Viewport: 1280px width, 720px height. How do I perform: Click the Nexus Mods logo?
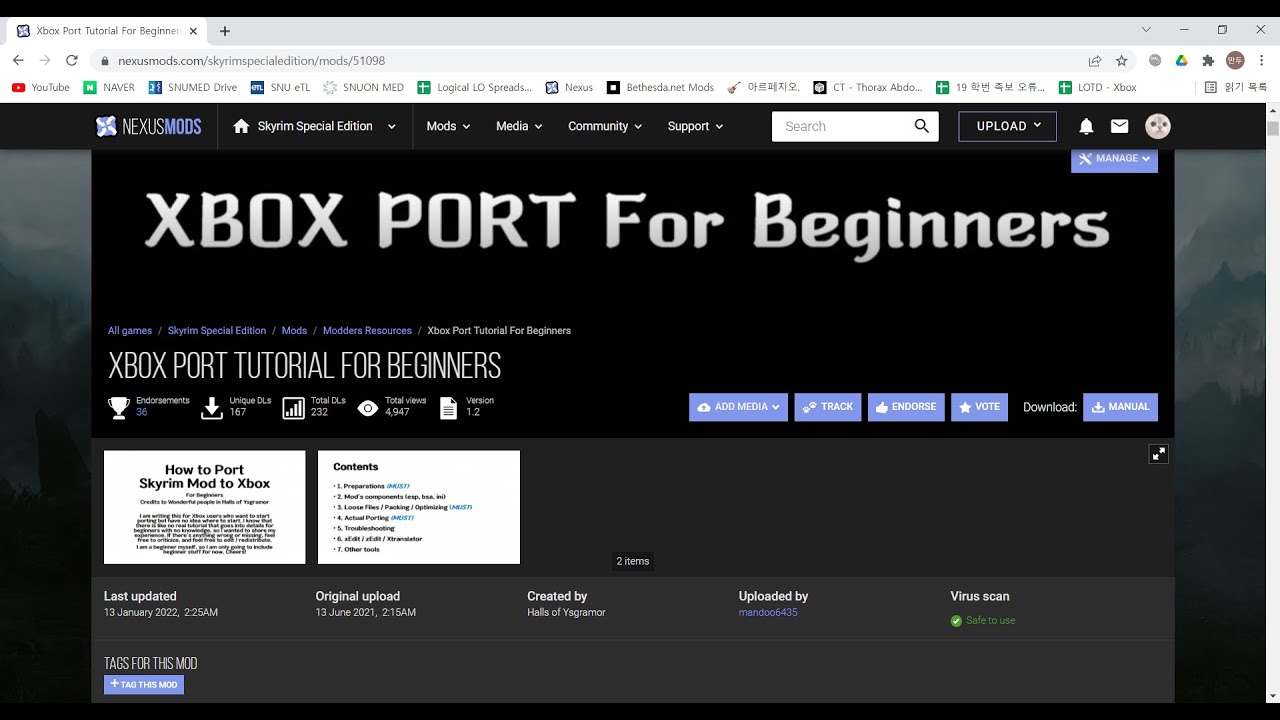point(148,126)
